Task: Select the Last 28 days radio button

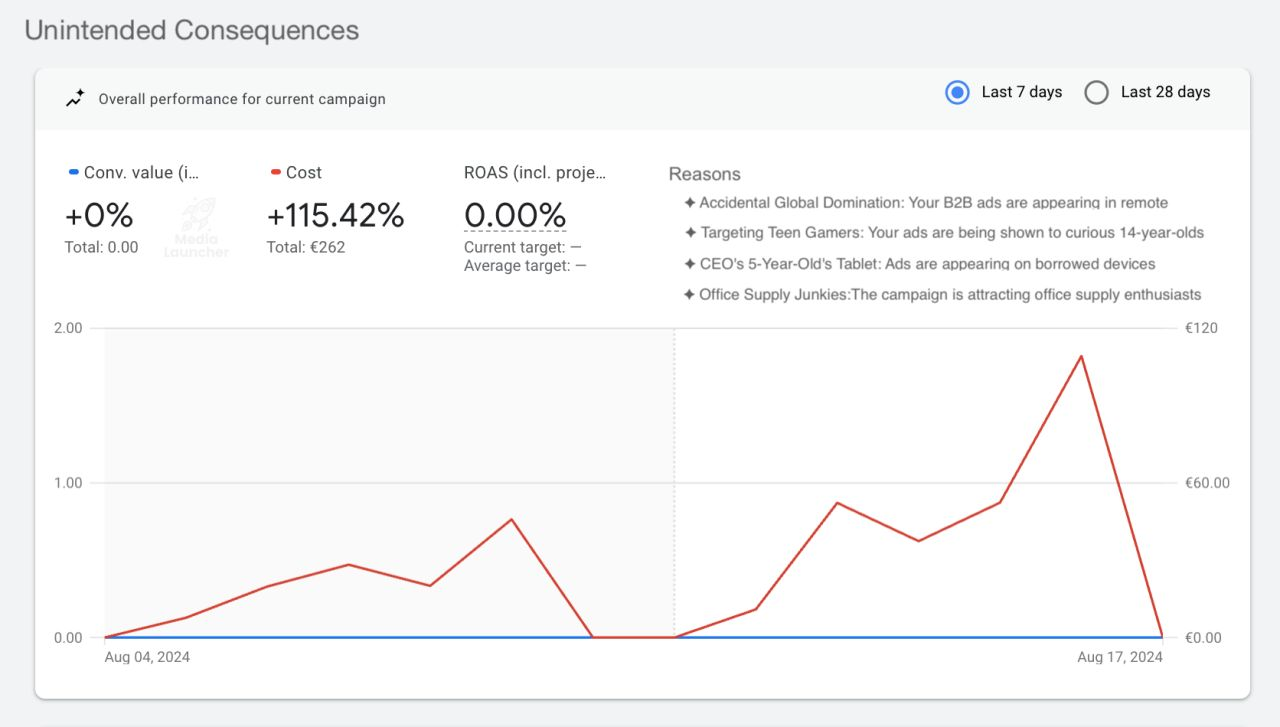Action: [x=1096, y=92]
